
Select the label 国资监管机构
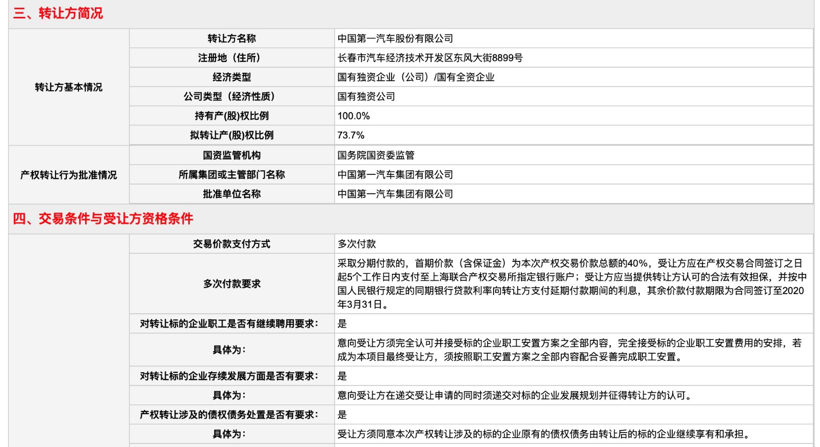(x=232, y=155)
